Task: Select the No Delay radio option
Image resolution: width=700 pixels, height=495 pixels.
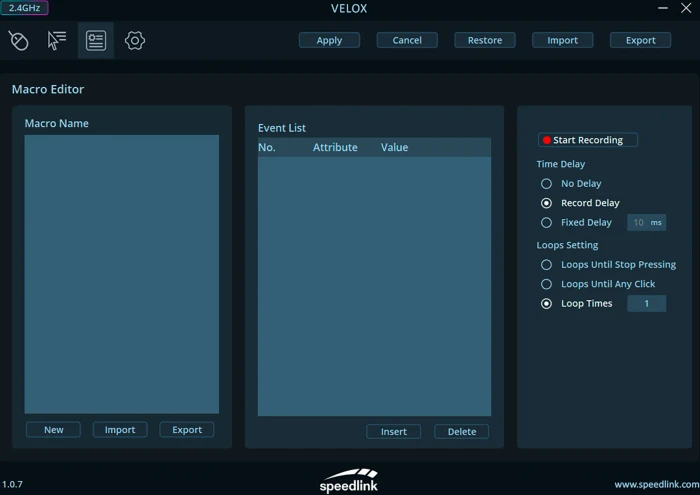Action: [x=546, y=183]
